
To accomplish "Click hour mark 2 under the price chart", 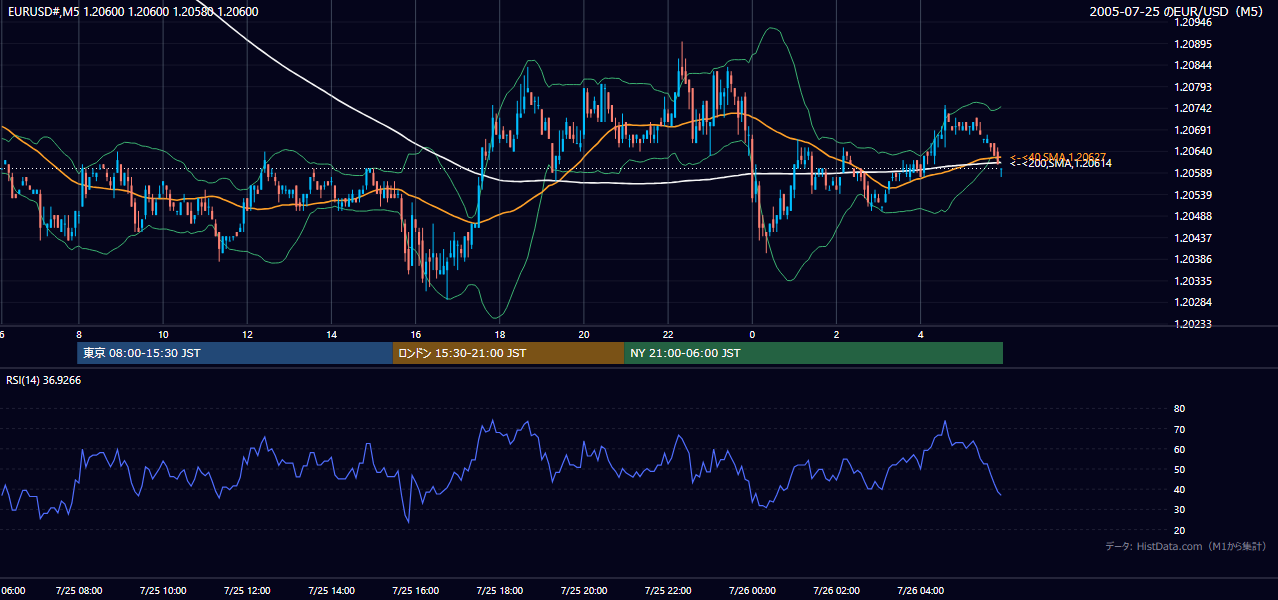I will tap(836, 335).
